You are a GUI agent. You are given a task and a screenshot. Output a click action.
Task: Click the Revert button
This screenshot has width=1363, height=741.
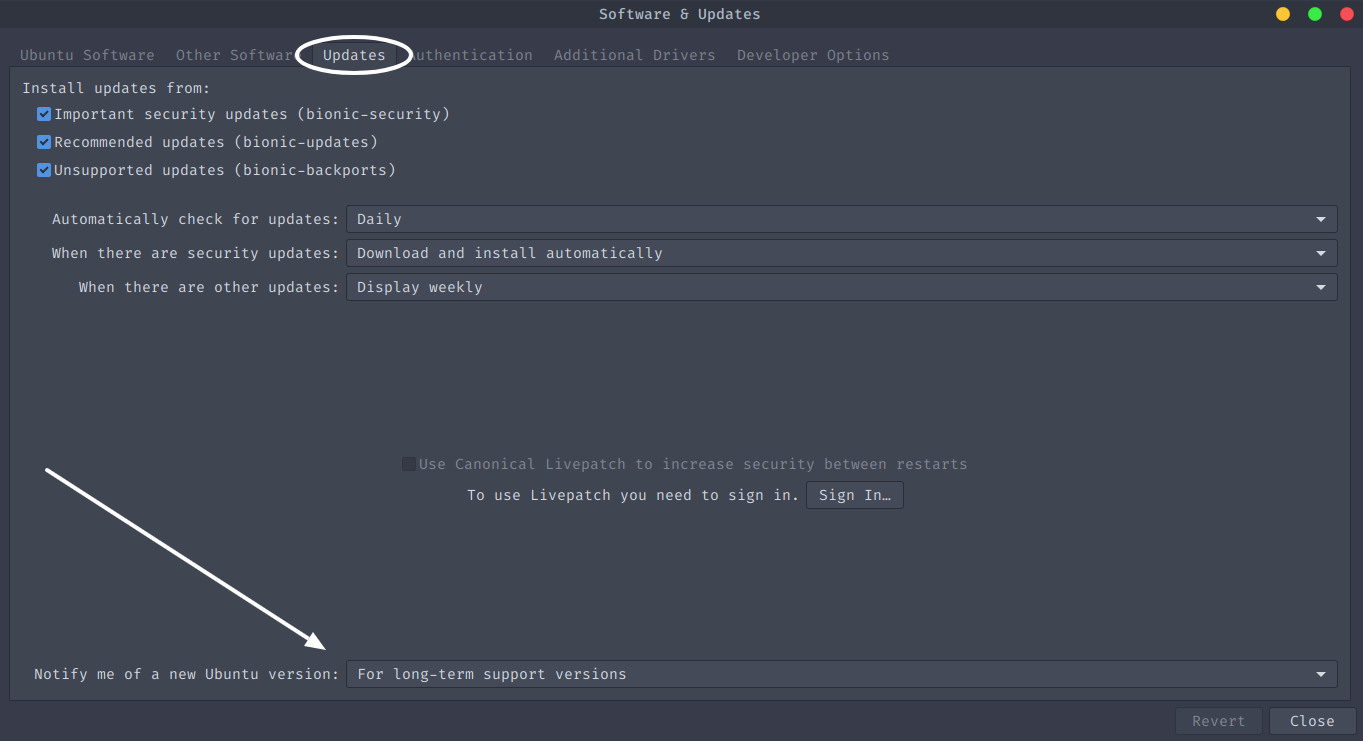click(x=1219, y=721)
